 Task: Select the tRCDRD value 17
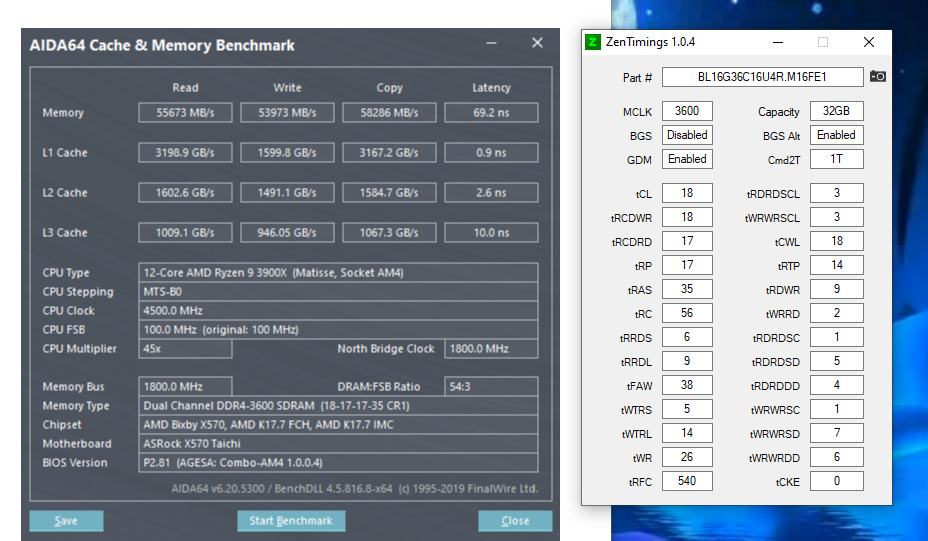[x=687, y=241]
